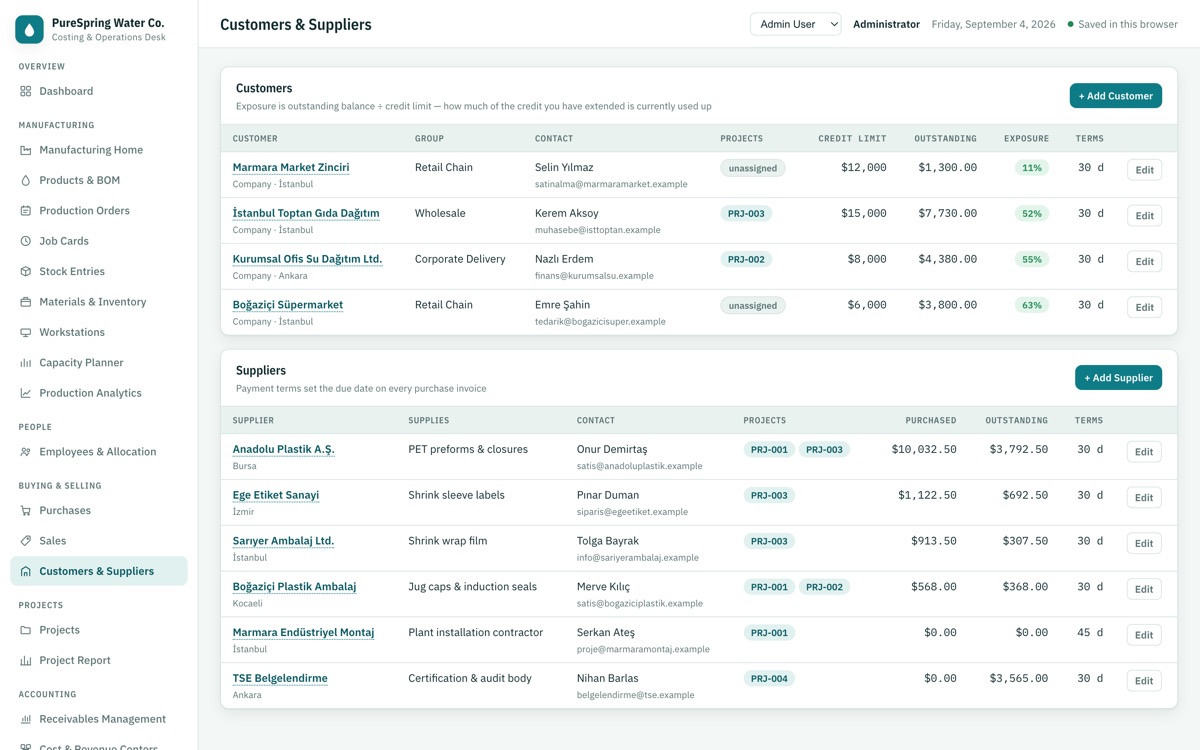
Task: Open the TSE Belgelendirme link
Action: pos(280,678)
